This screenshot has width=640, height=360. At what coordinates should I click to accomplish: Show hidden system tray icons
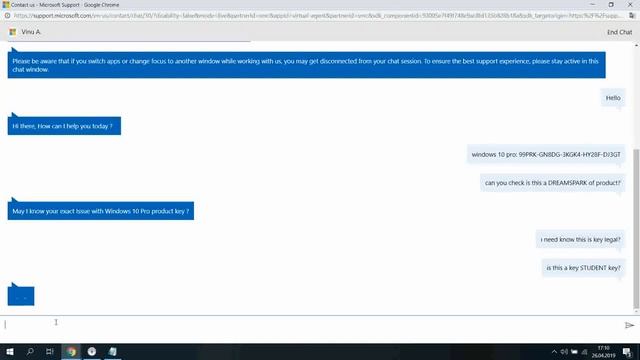(554, 352)
